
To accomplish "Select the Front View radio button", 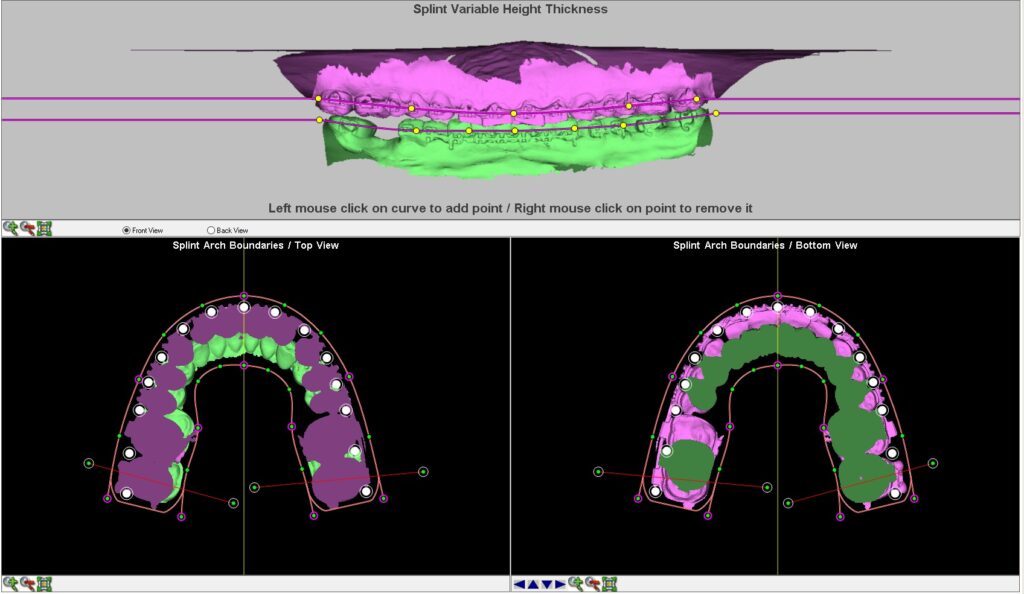I will pos(126,230).
